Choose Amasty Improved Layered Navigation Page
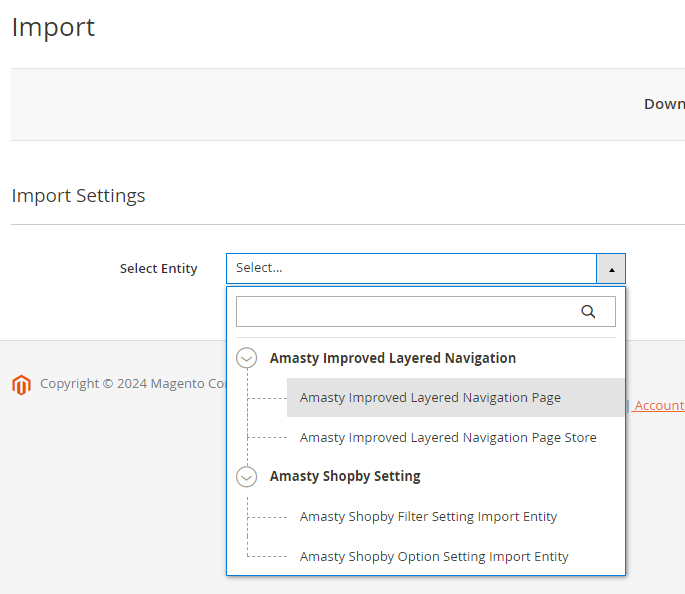Screen dimensions: 685x594 click(455, 397)
